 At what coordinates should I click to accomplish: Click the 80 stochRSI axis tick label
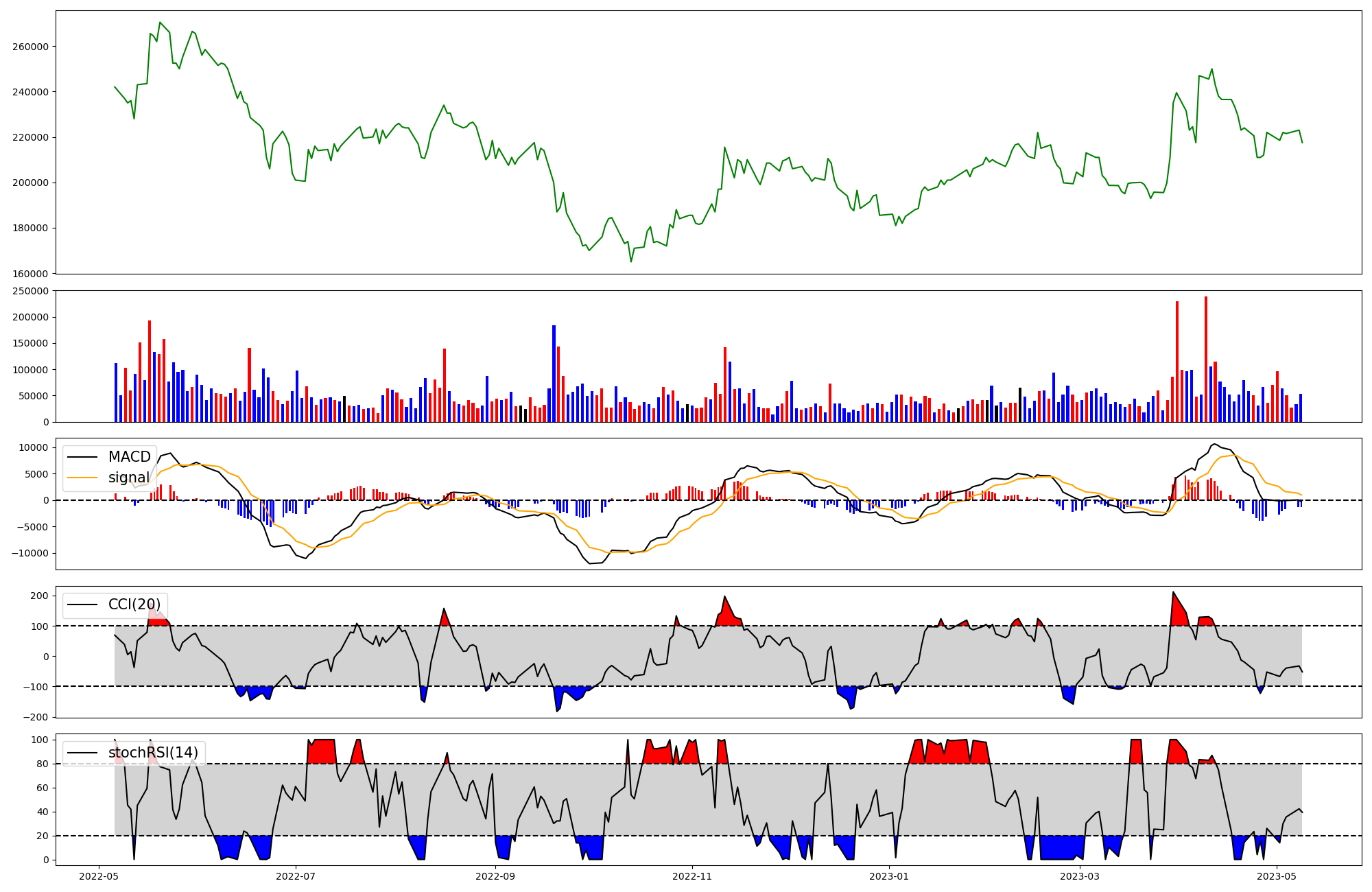43,764
